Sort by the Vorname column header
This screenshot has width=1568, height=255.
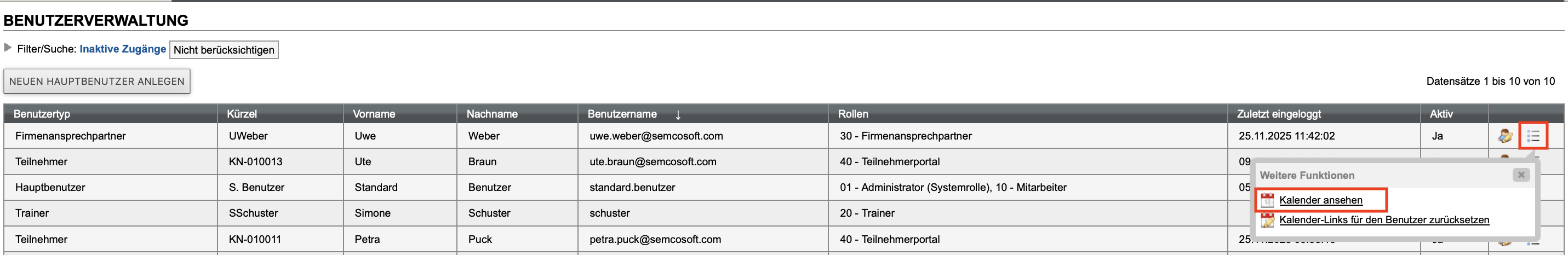[x=374, y=114]
